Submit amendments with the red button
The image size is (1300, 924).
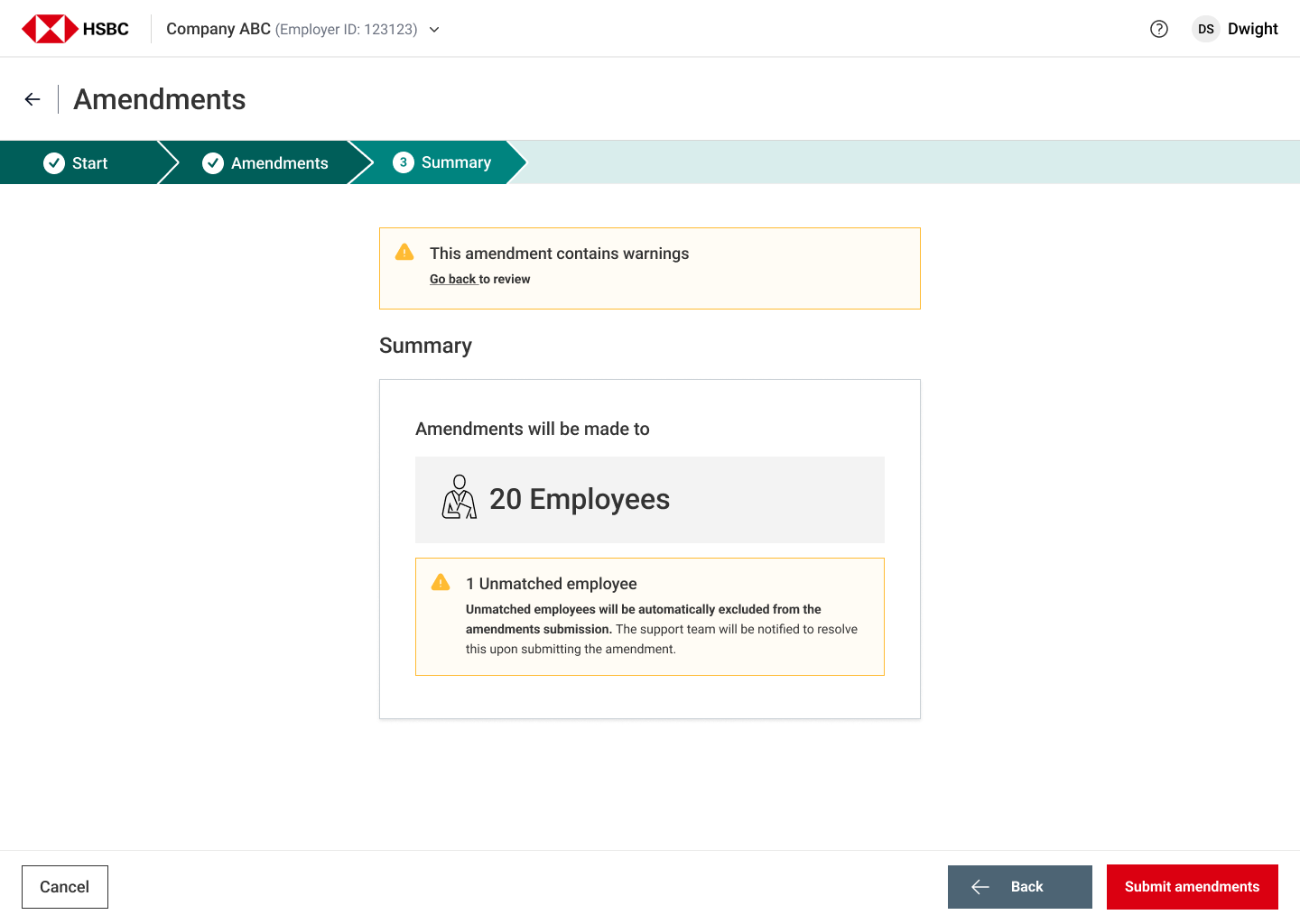[x=1193, y=887]
